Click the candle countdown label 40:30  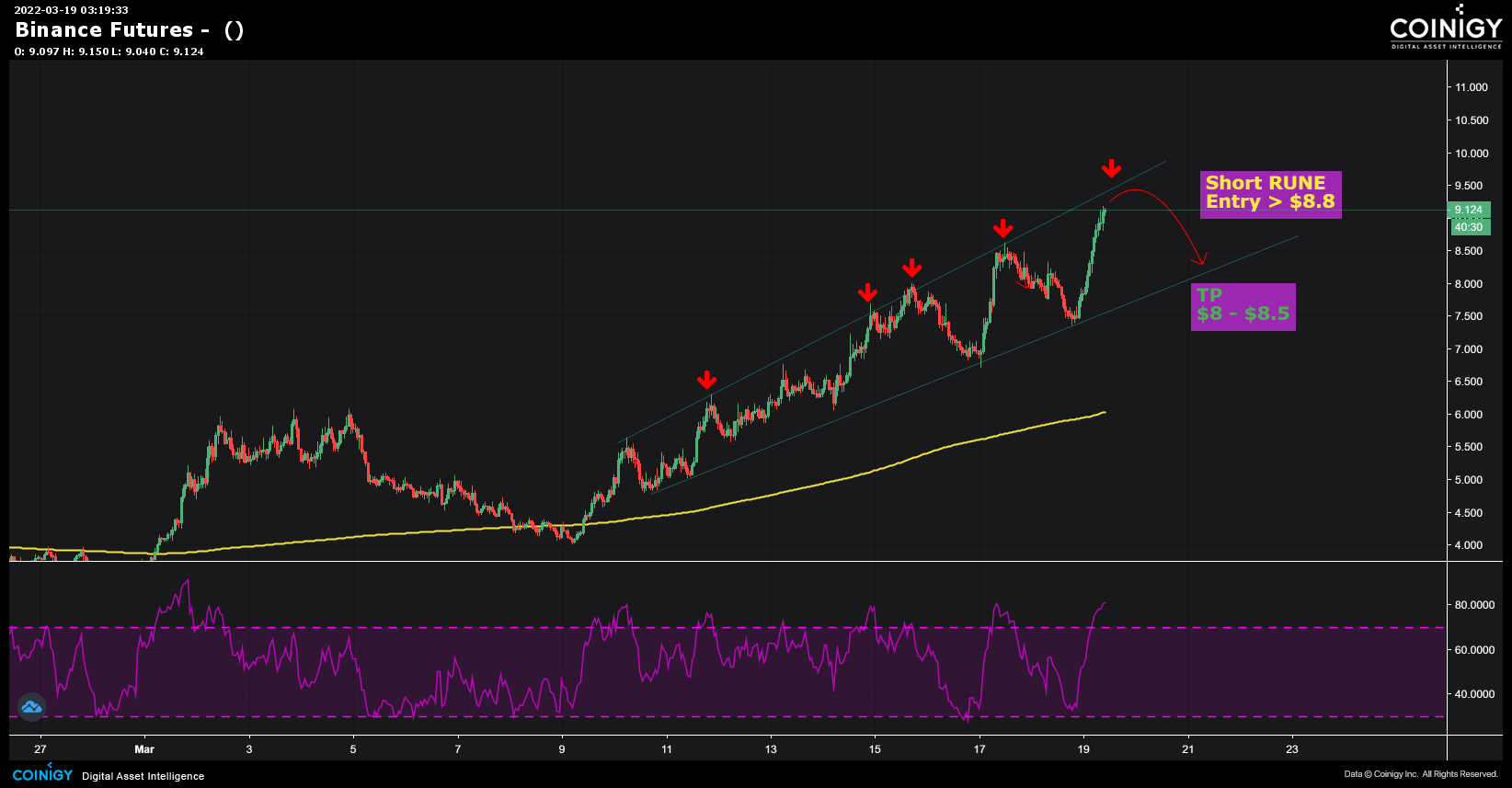(1469, 227)
